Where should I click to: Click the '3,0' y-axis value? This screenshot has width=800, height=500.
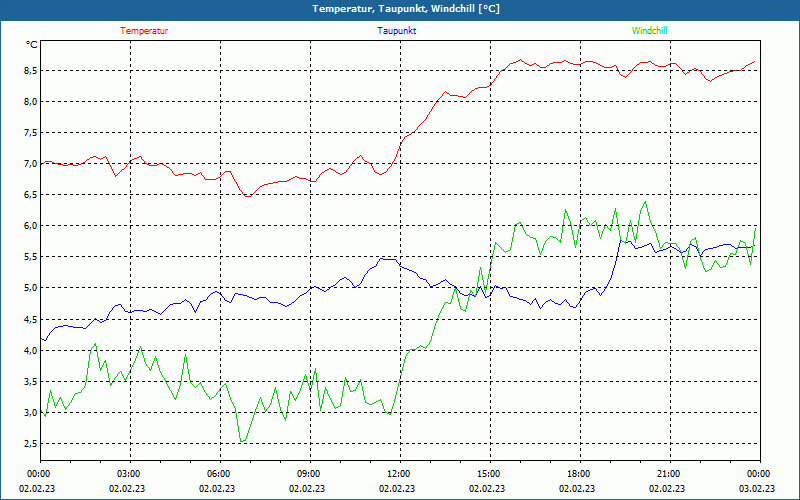pyautogui.click(x=31, y=413)
